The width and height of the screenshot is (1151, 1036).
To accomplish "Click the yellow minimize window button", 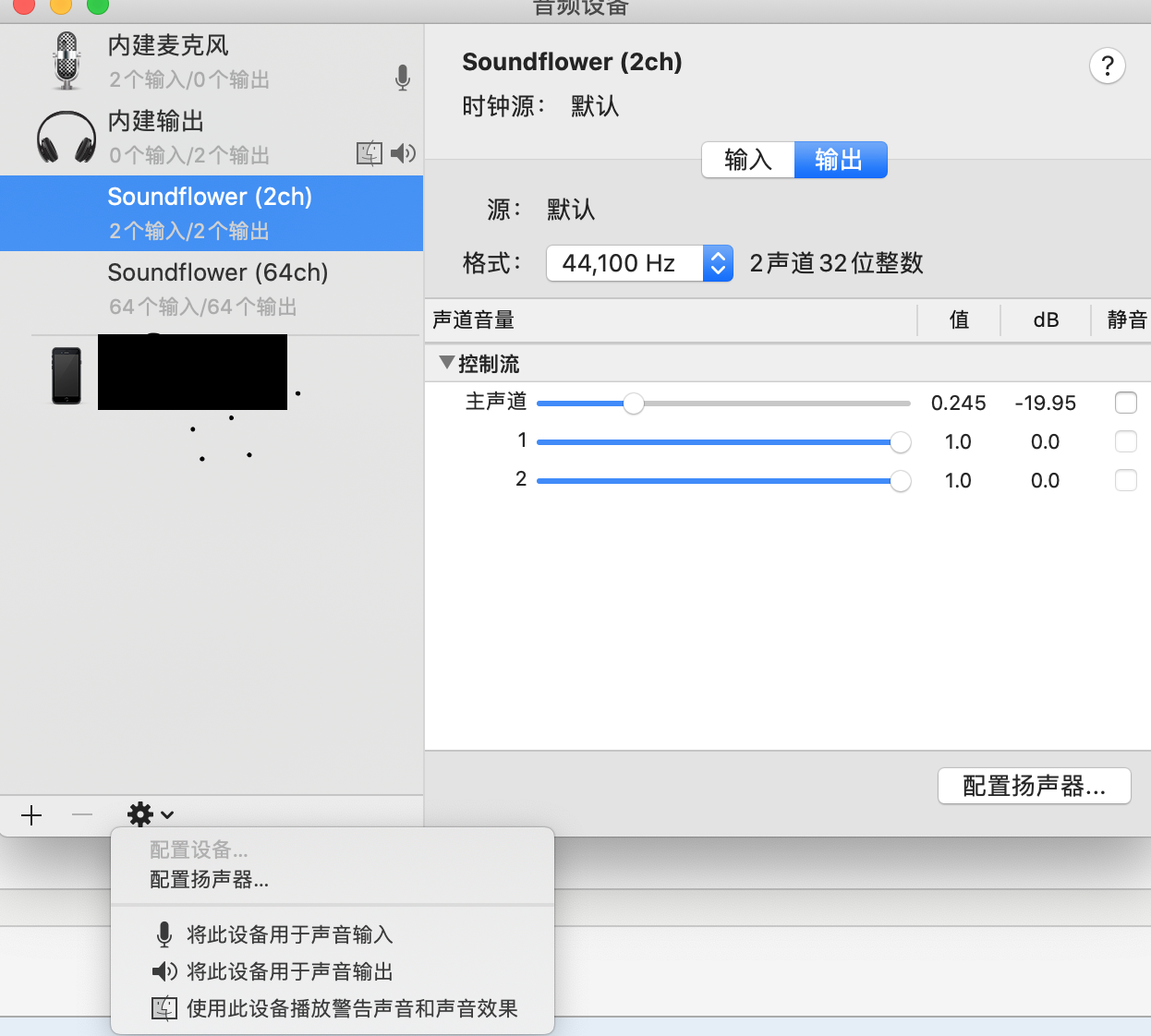I will pos(60,5).
